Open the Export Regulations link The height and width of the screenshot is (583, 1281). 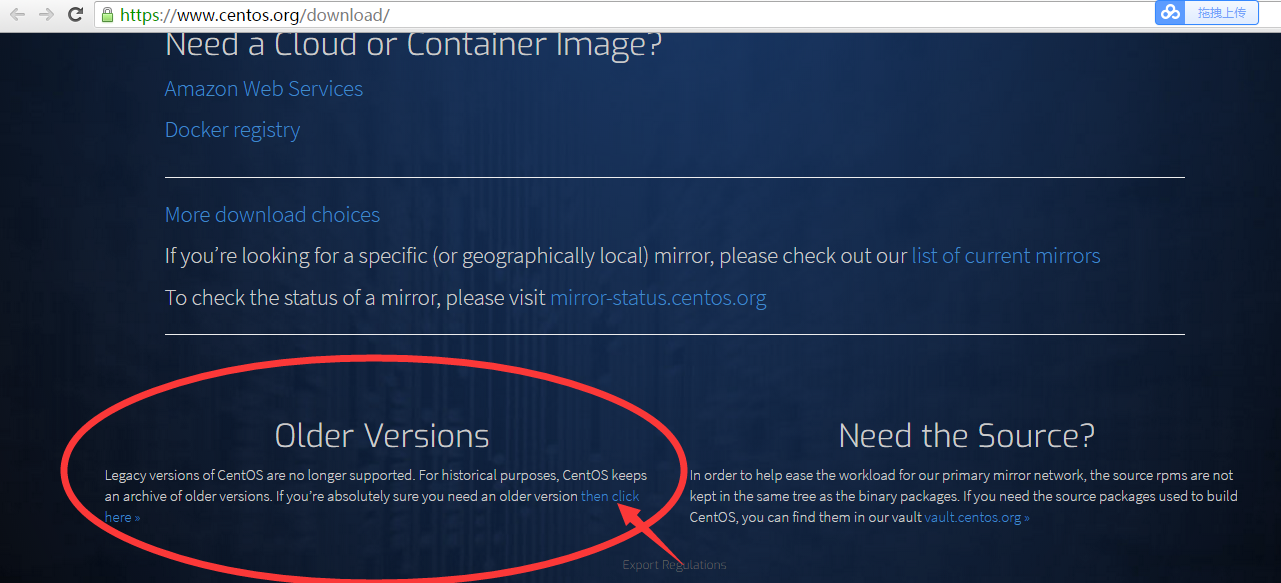674,565
